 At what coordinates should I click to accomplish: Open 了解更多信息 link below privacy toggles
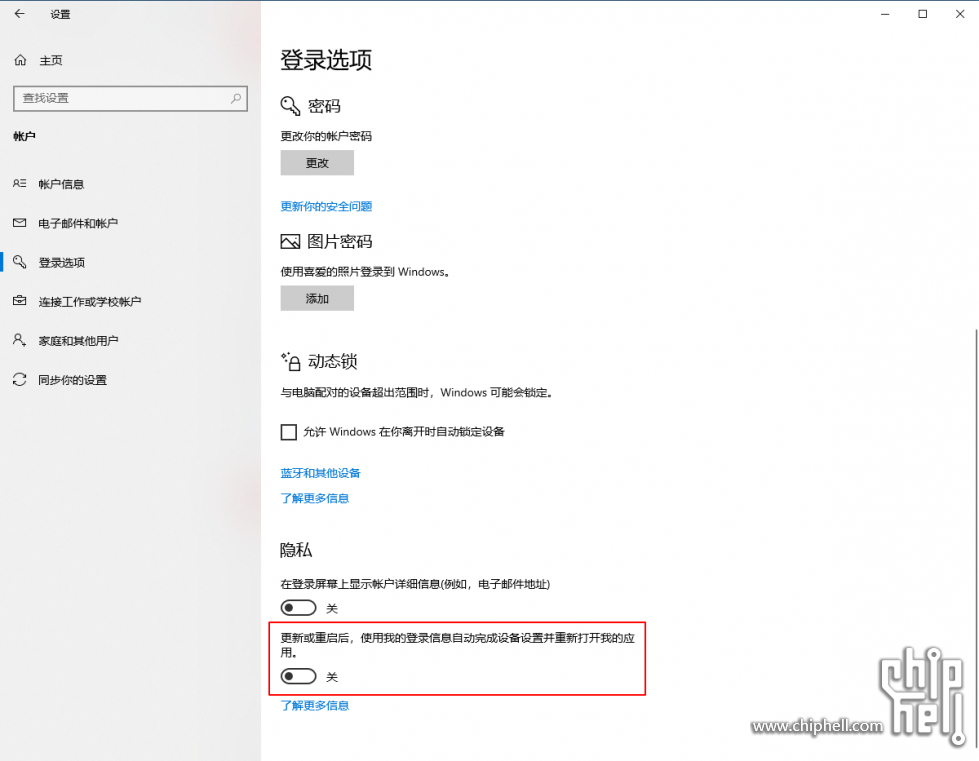pyautogui.click(x=315, y=705)
